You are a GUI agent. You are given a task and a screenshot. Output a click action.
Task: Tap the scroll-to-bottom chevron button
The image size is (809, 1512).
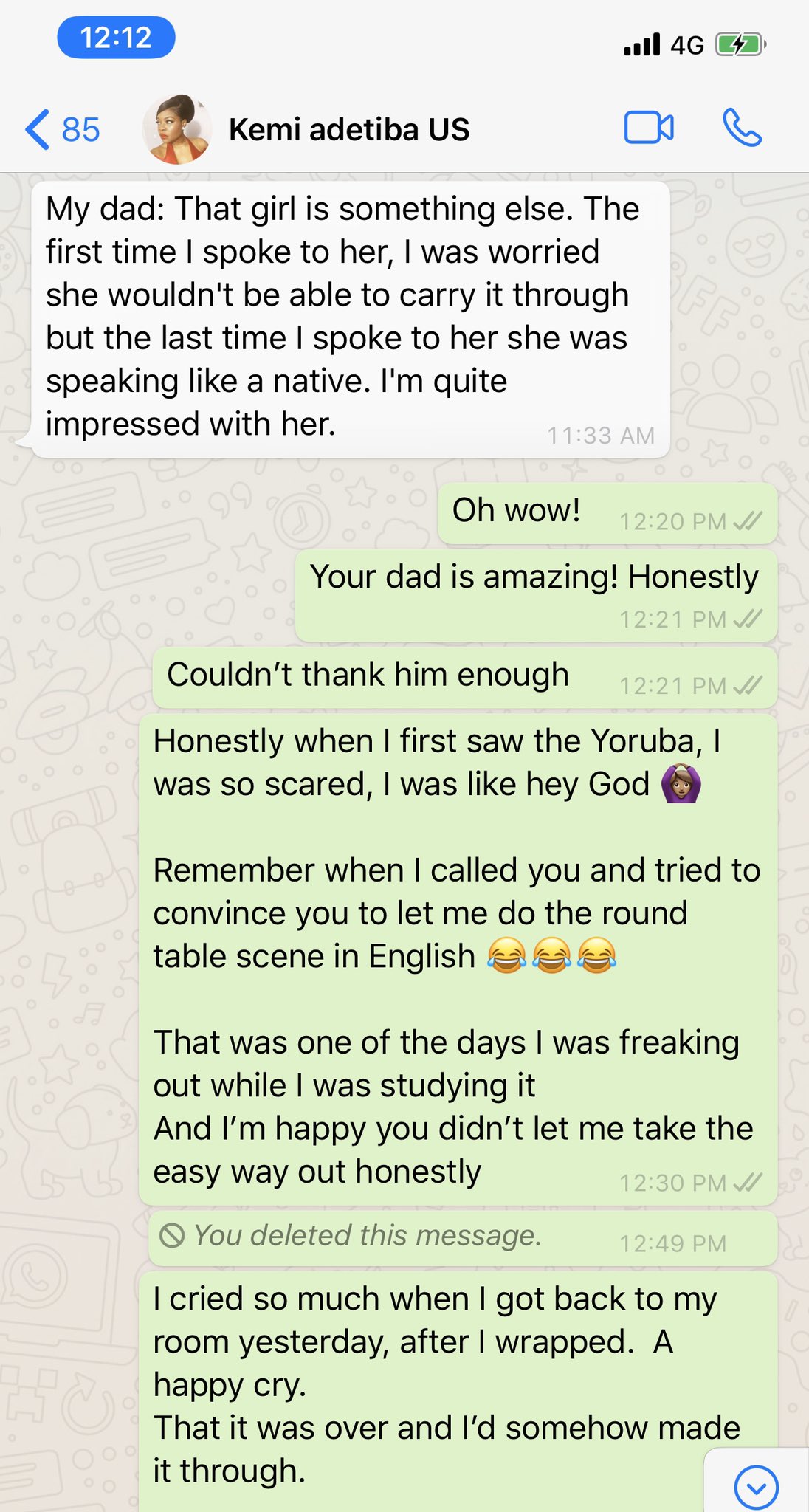point(757,1486)
